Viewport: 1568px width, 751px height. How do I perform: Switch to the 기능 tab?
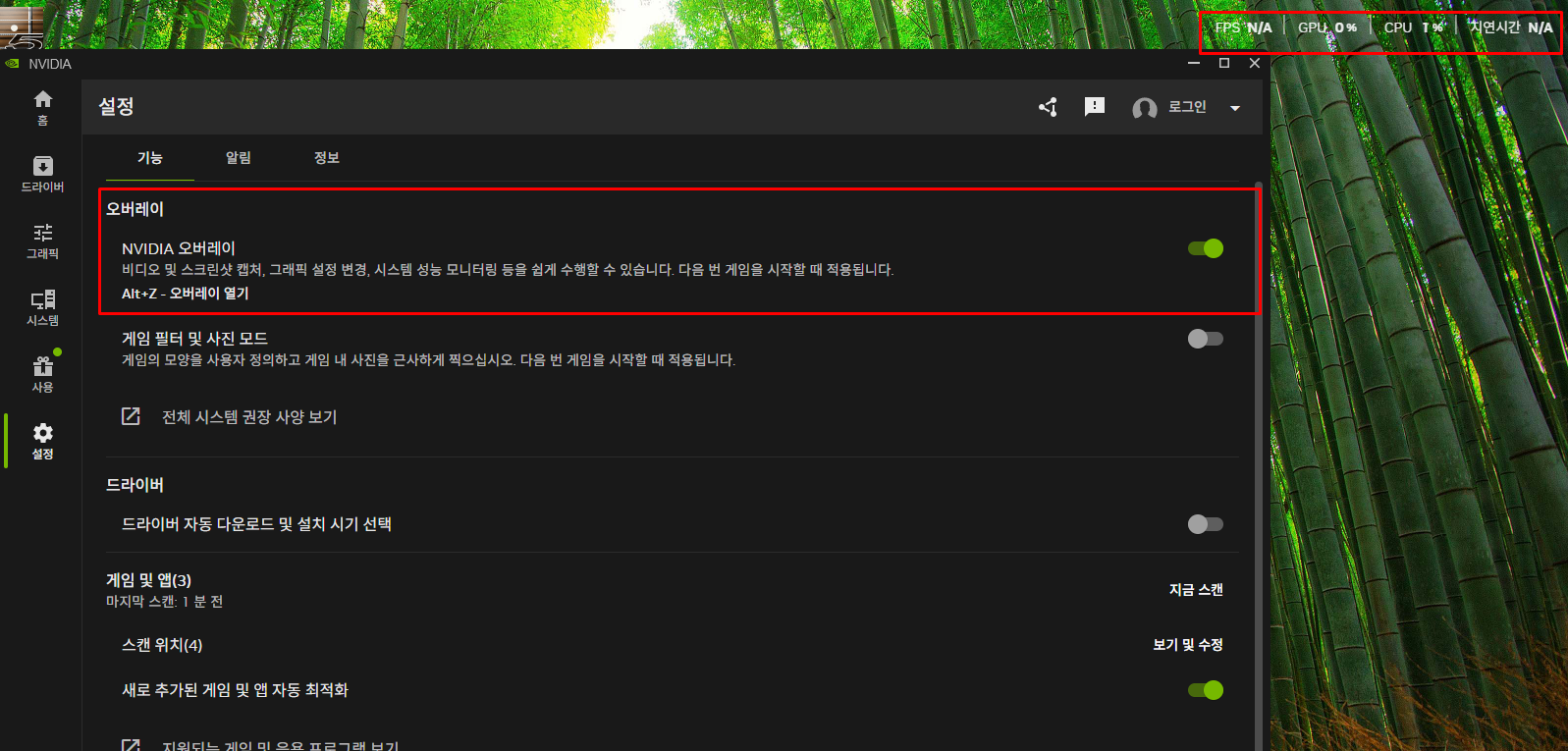pos(150,158)
